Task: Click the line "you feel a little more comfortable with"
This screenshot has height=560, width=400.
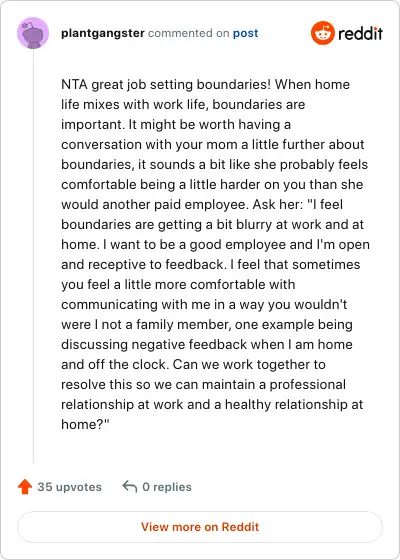Action: 178,285
